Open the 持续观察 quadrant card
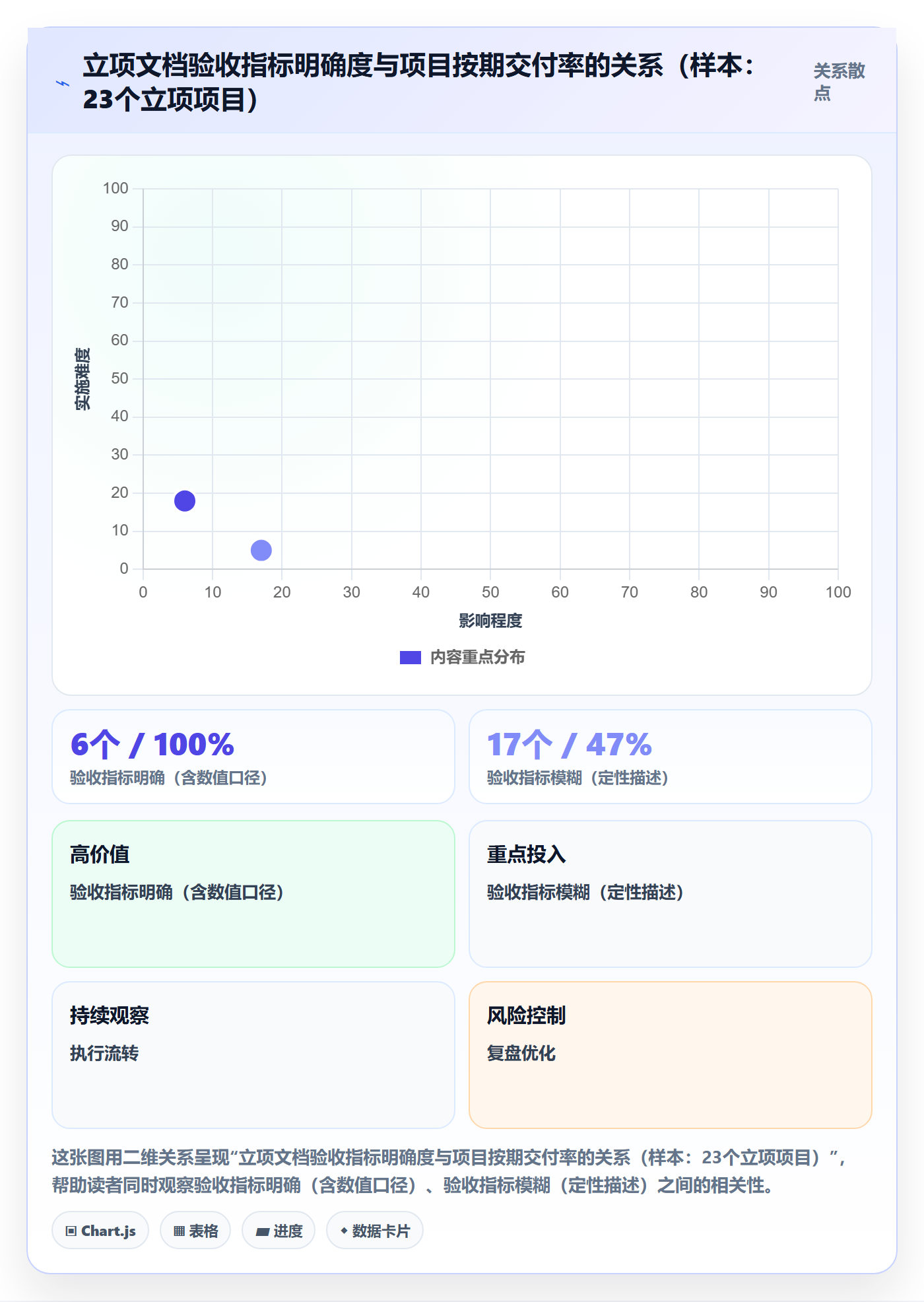The image size is (924, 1302). (x=253, y=1055)
